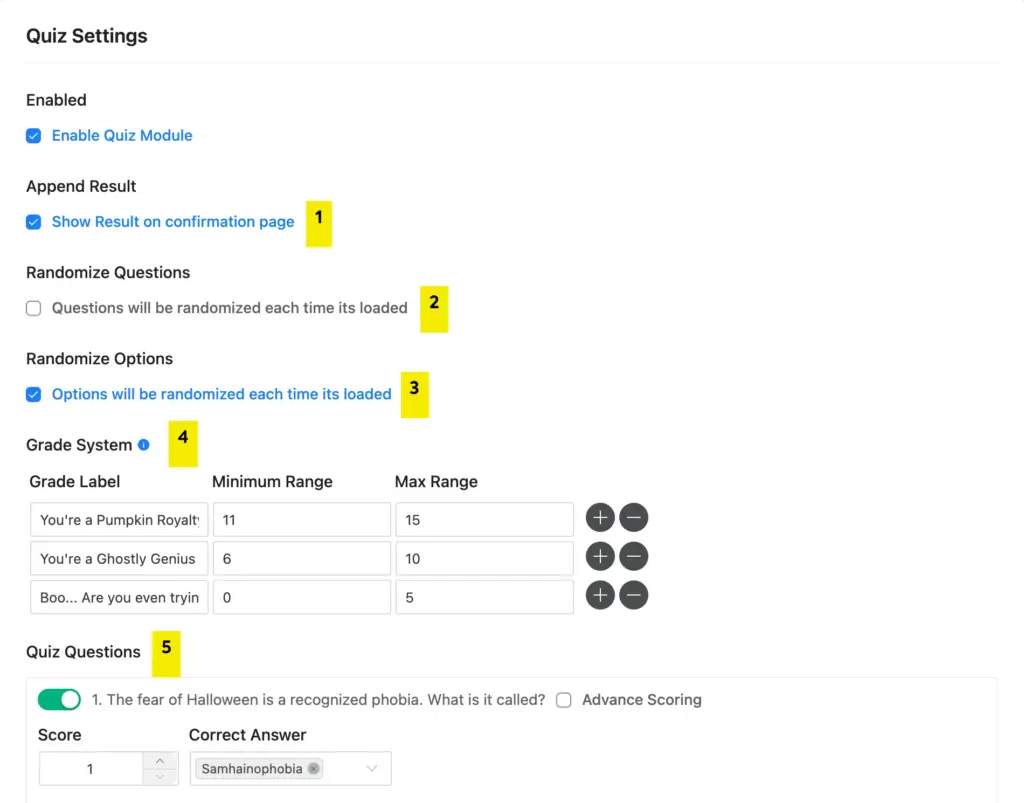
Task: Uncheck Options will be randomized
Action: pyautogui.click(x=33, y=394)
